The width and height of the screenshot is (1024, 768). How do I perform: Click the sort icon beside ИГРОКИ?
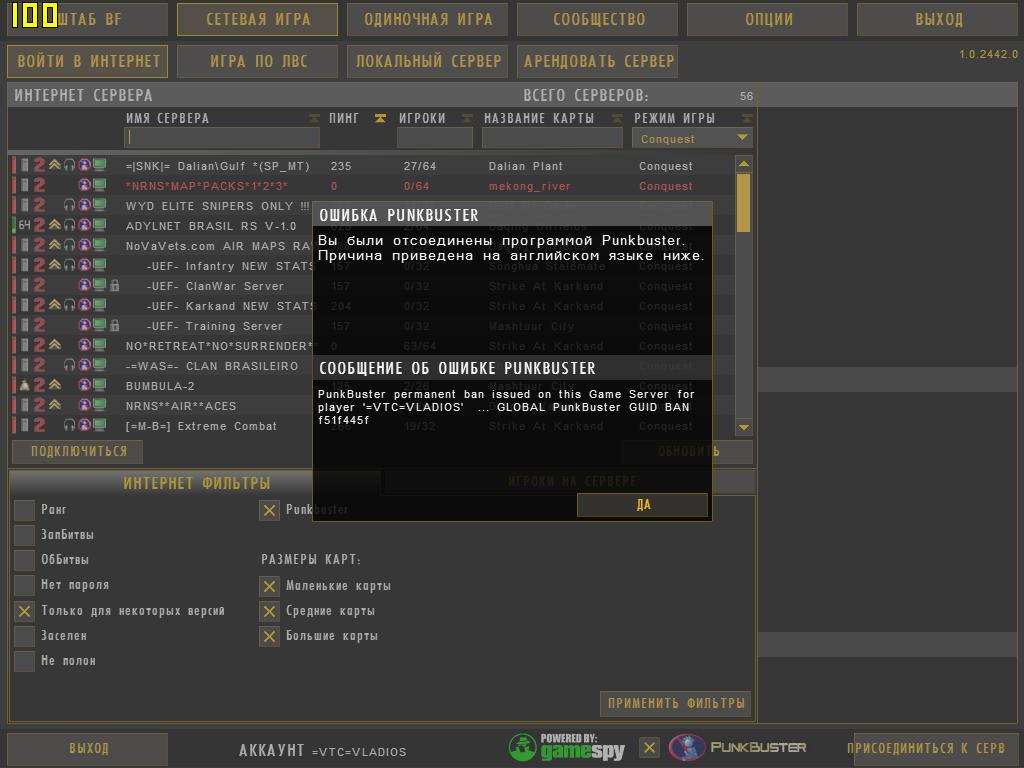(467, 118)
